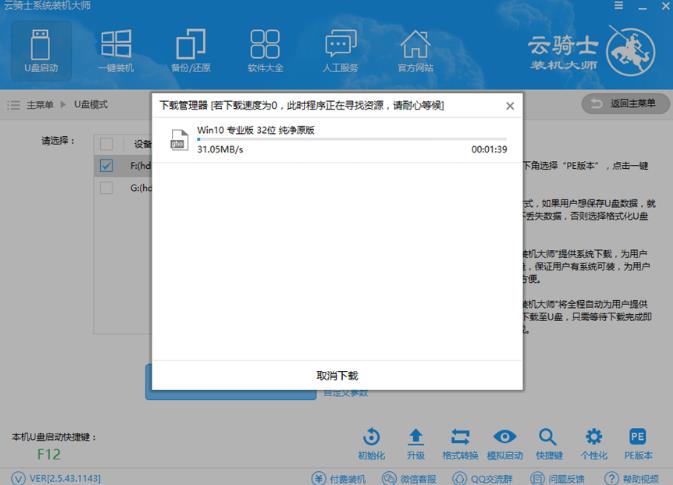Viewport: 673px width, 485px height.
Task: Click the F12 boot hotkey text
Action: (49, 454)
